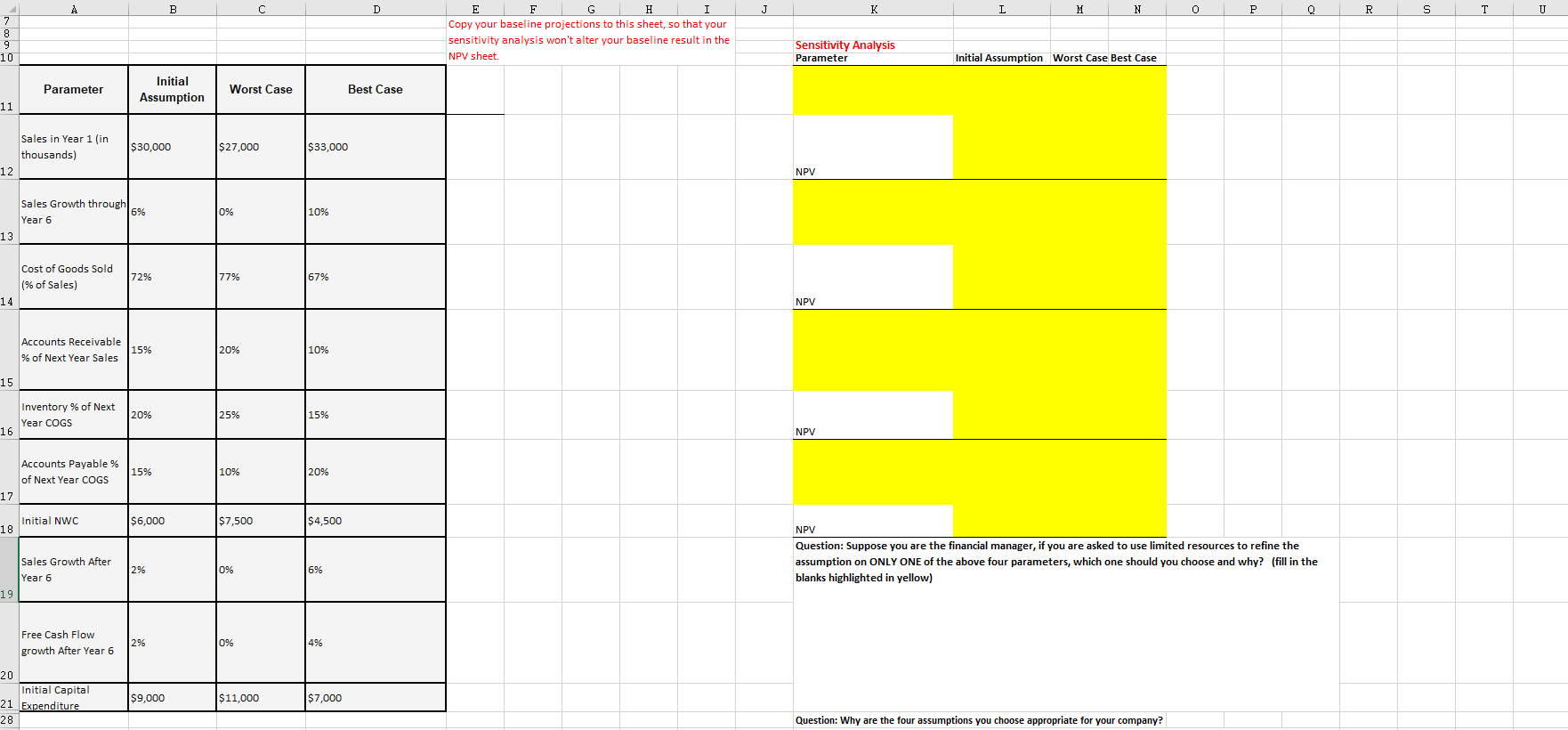Select column K header

tap(873, 9)
